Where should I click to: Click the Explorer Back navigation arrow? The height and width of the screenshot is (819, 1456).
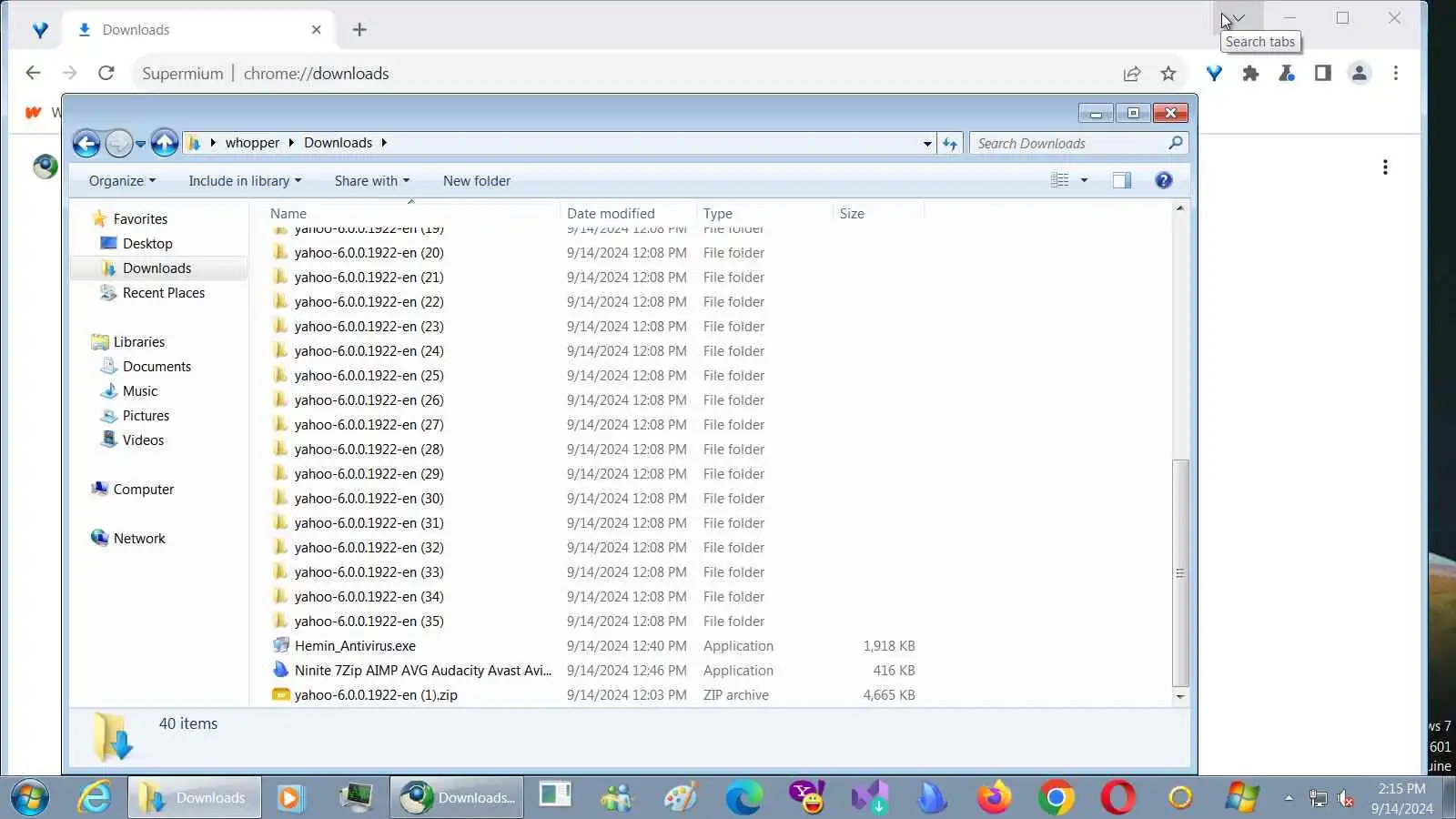pos(86,143)
